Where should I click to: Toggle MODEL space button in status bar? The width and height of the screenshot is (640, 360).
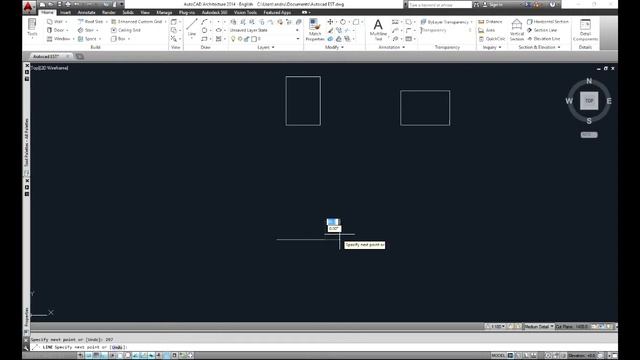click(x=498, y=356)
